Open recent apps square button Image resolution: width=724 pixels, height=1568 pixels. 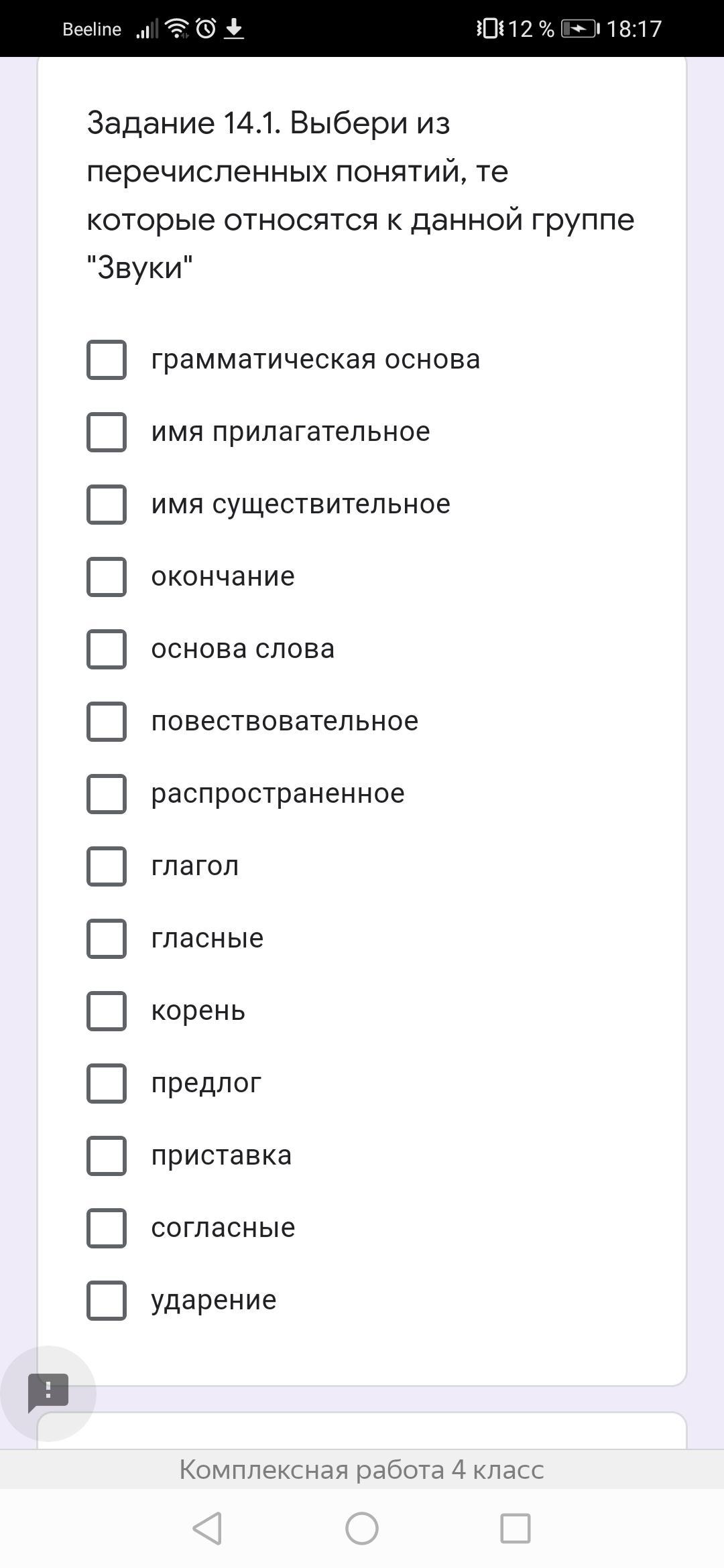pyautogui.click(x=516, y=1529)
